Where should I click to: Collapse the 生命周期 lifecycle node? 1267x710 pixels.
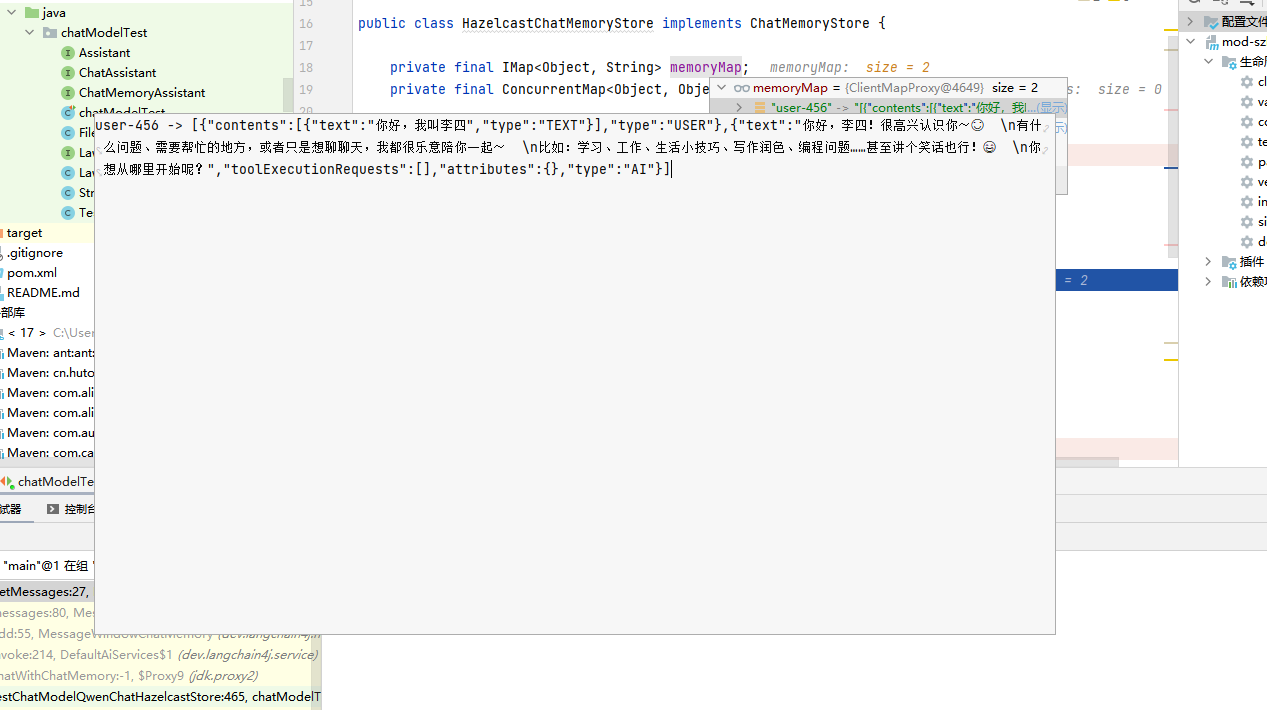[x=1208, y=62]
